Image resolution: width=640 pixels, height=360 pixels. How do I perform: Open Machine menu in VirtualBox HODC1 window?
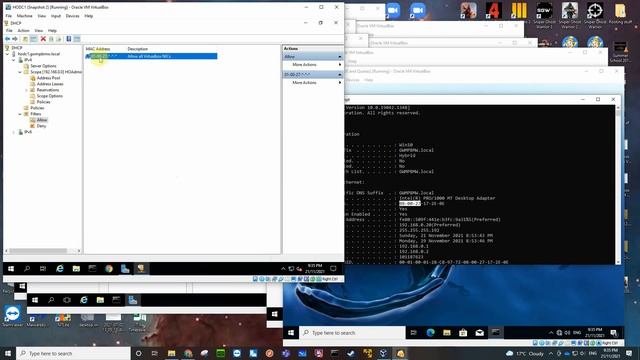coord(24,16)
